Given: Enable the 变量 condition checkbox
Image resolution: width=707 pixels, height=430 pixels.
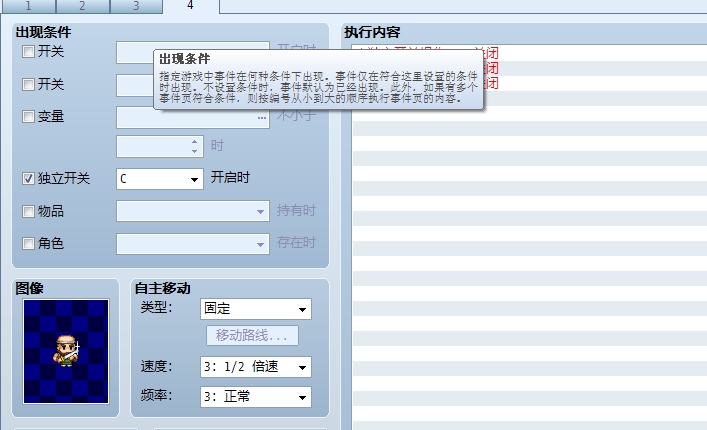Looking at the screenshot, I should click(28, 117).
